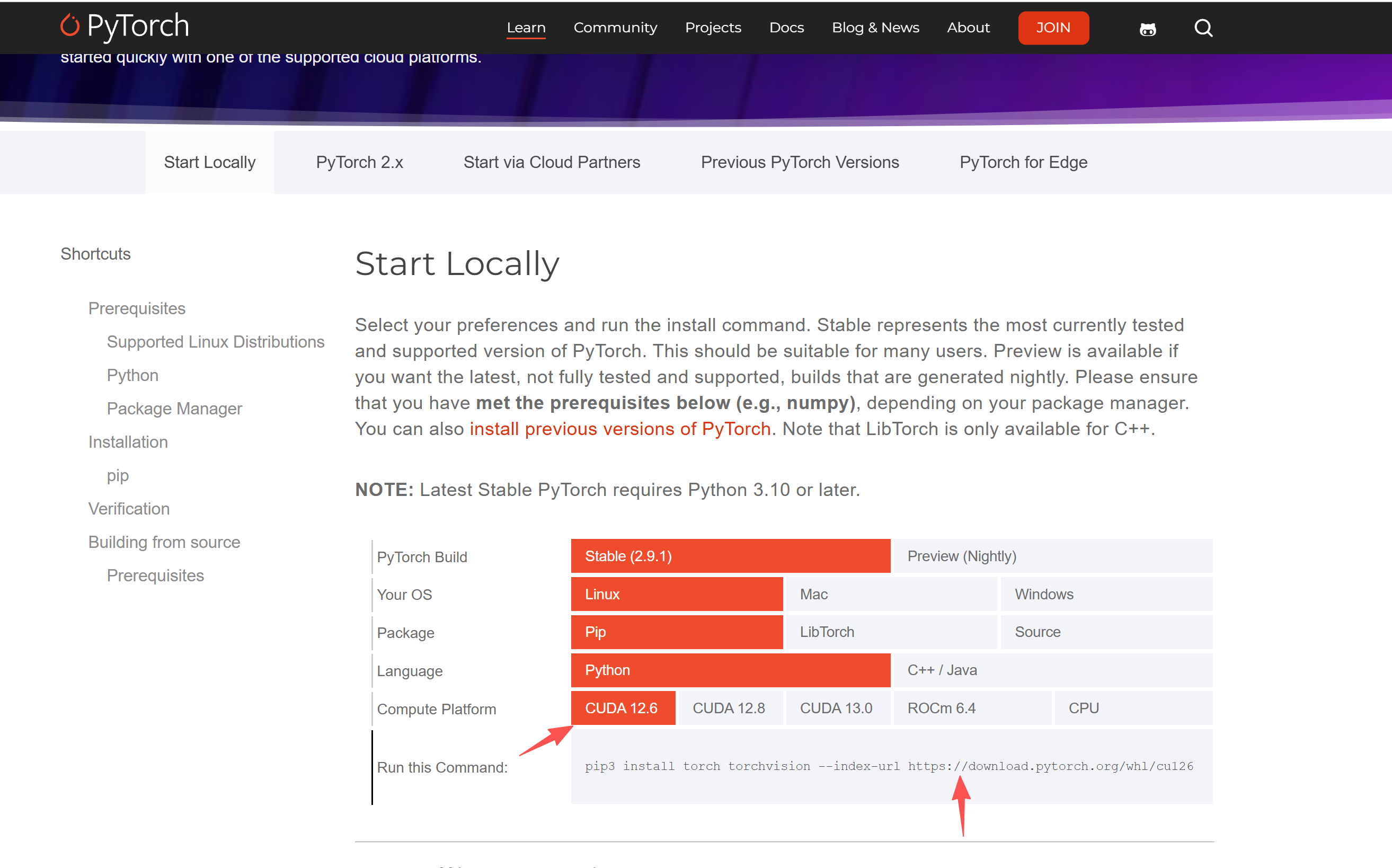This screenshot has width=1392, height=868.
Task: Open the search magnifier icon
Action: [1203, 28]
